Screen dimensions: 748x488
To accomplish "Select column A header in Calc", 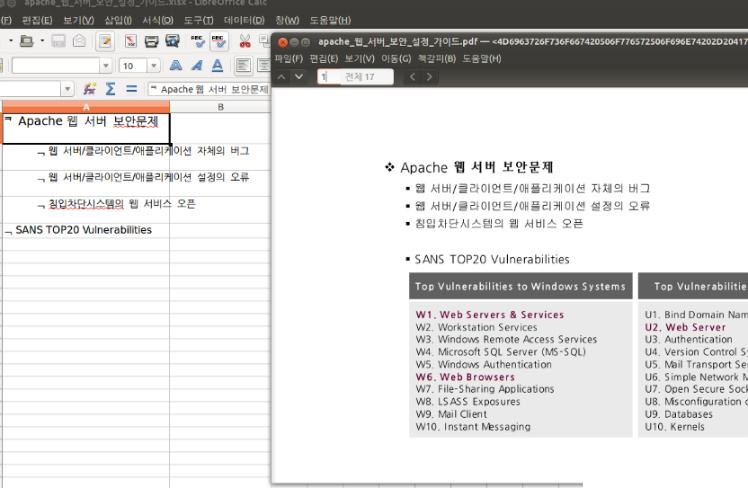I will [x=86, y=107].
